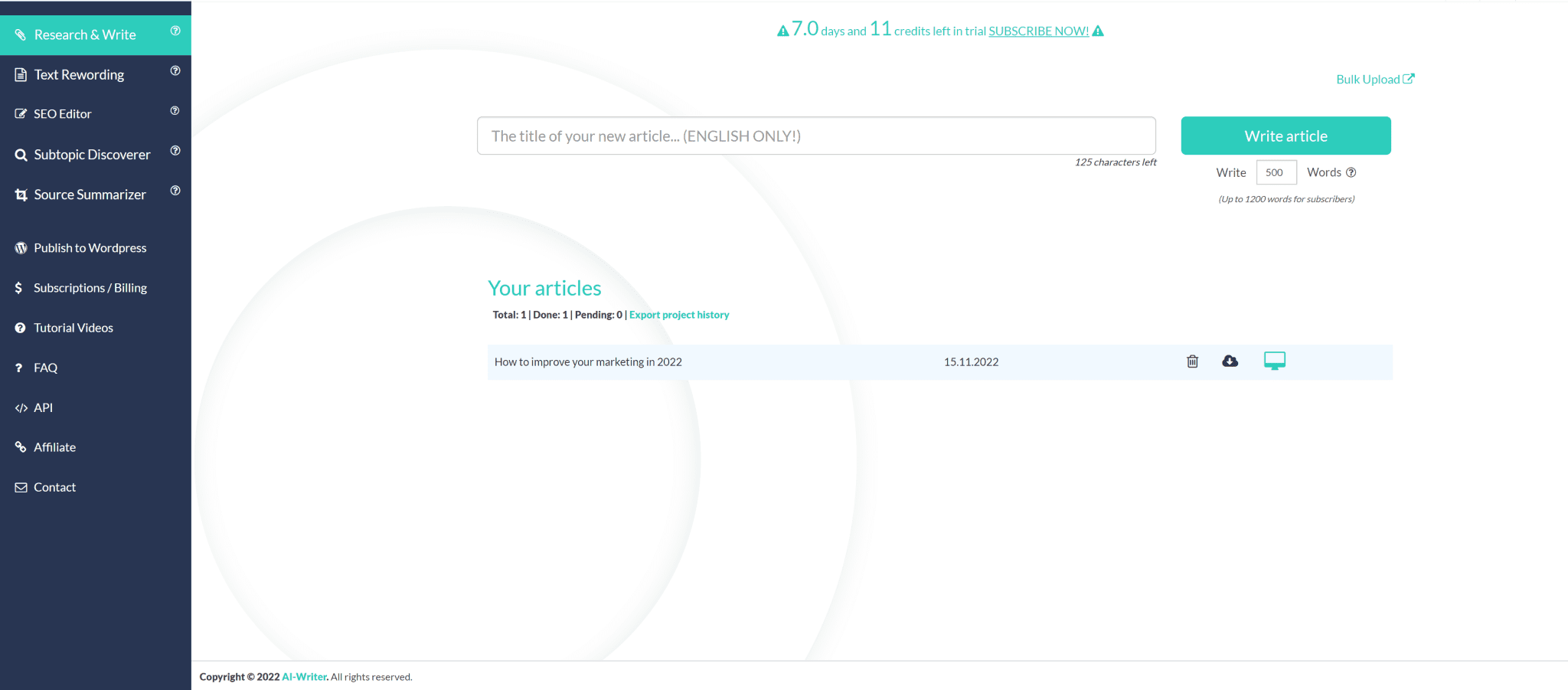Open the SEO Editor section
The height and width of the screenshot is (690, 1568).
(63, 114)
